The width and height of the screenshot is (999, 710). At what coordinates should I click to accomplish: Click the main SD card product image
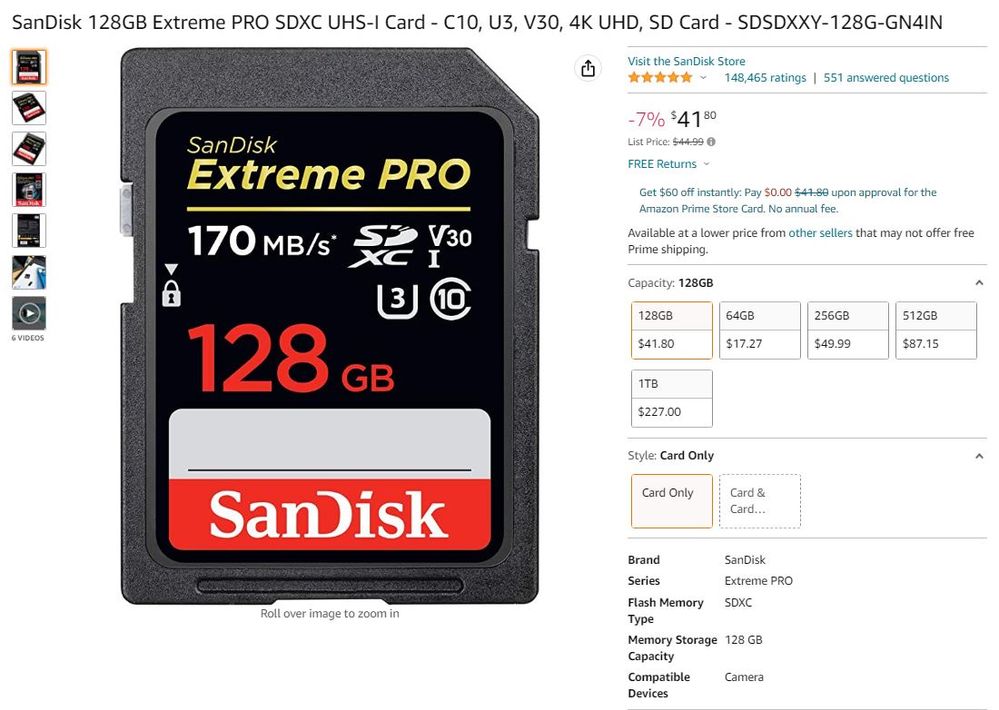click(329, 326)
